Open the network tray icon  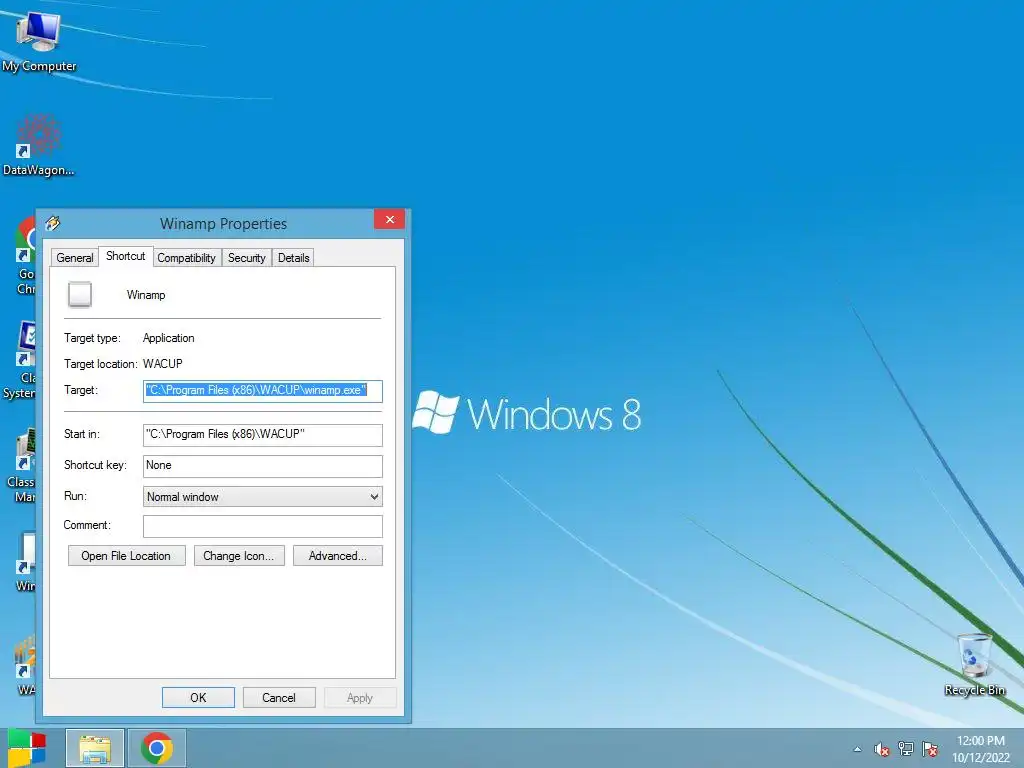click(x=906, y=749)
